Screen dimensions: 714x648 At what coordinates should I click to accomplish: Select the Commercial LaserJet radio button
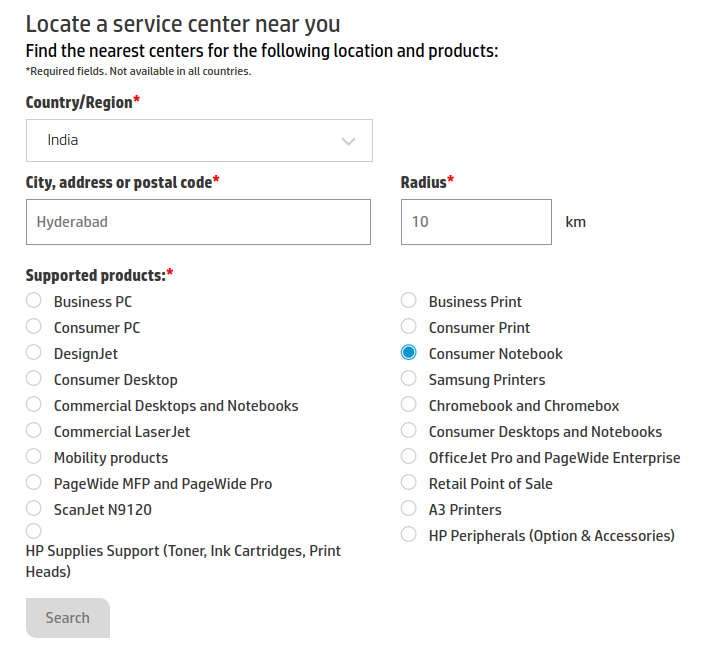point(34,431)
